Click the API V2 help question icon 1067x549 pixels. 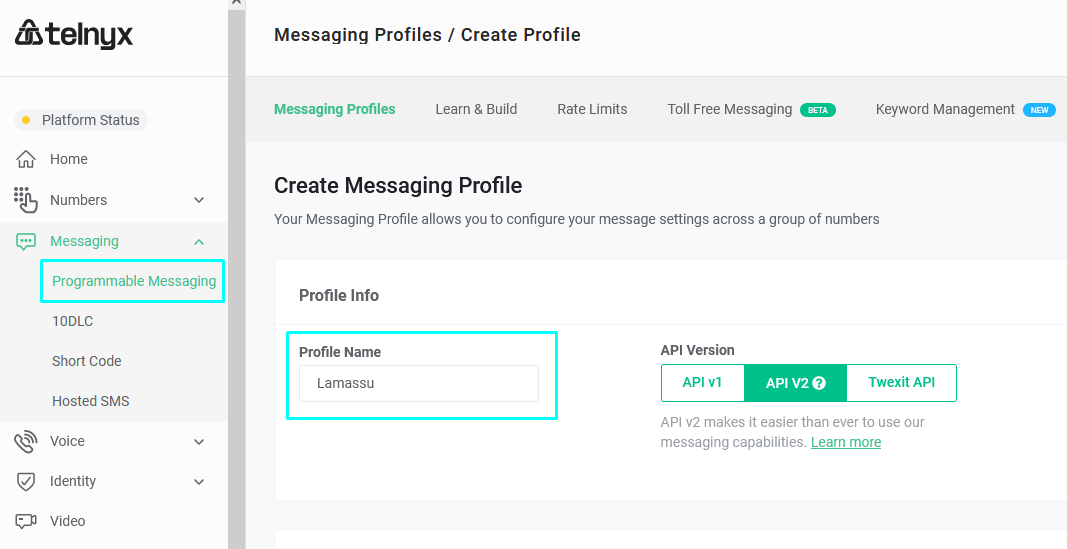pyautogui.click(x=819, y=383)
